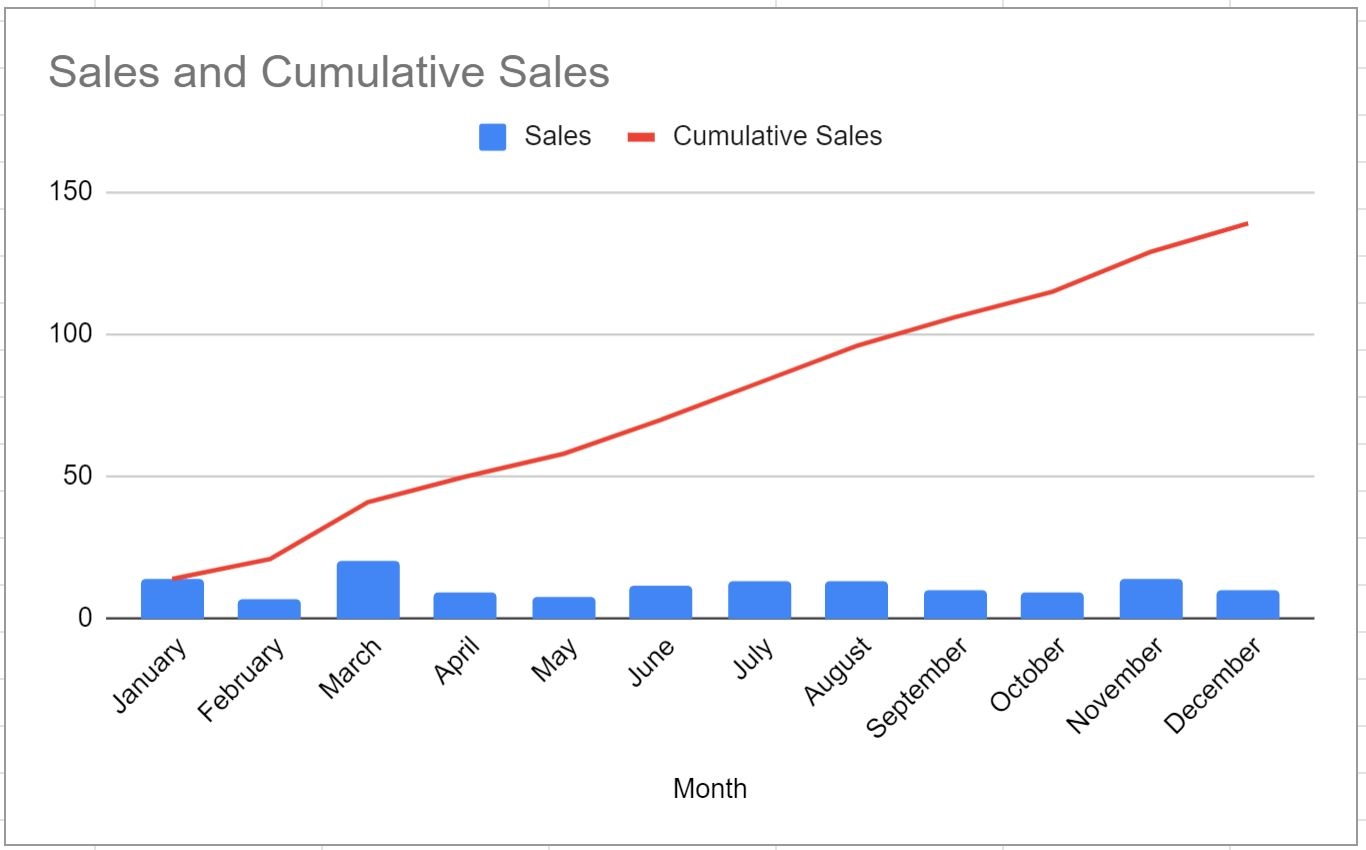Image resolution: width=1366 pixels, height=850 pixels.
Task: Click the February sales bar
Action: click(x=269, y=609)
